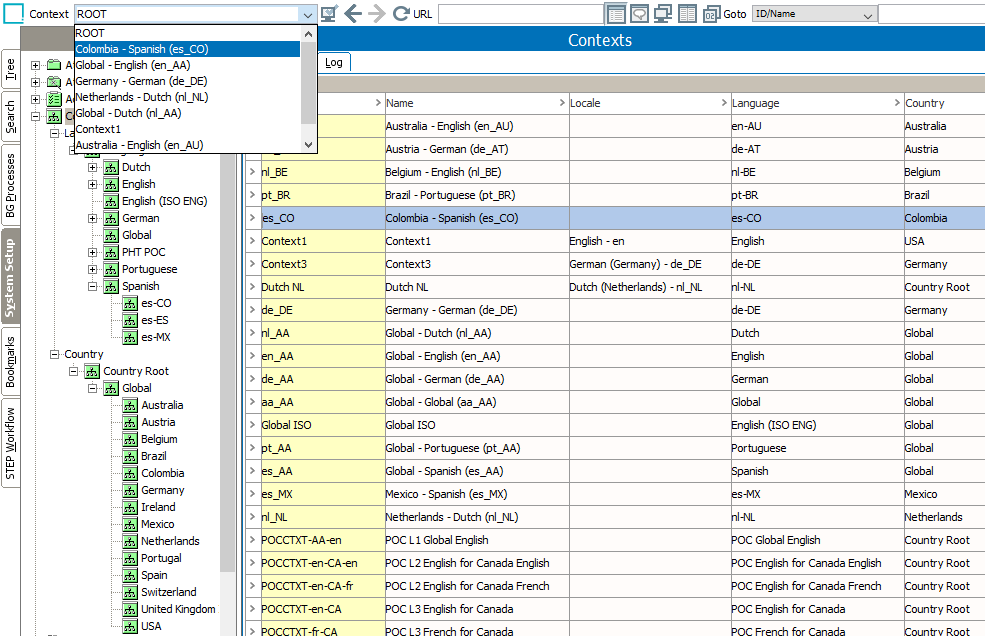
Task: Select Colombia - Spanish (es_CO) from context list
Action: [142, 49]
